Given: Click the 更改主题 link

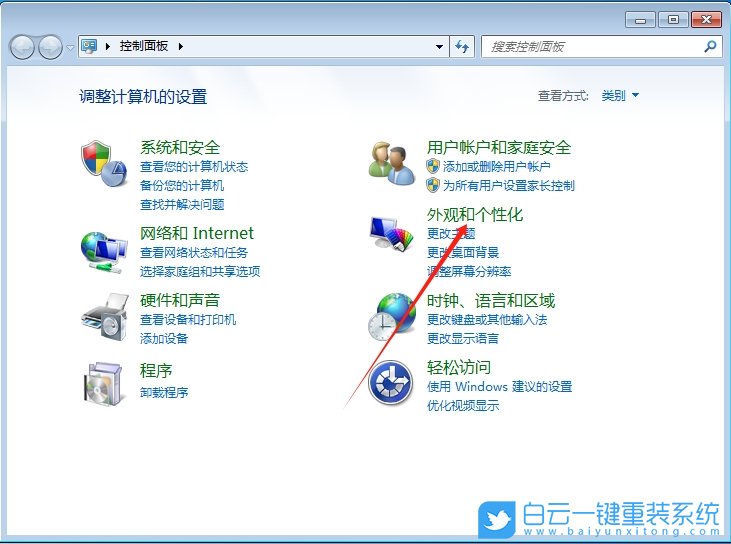Looking at the screenshot, I should 451,233.
